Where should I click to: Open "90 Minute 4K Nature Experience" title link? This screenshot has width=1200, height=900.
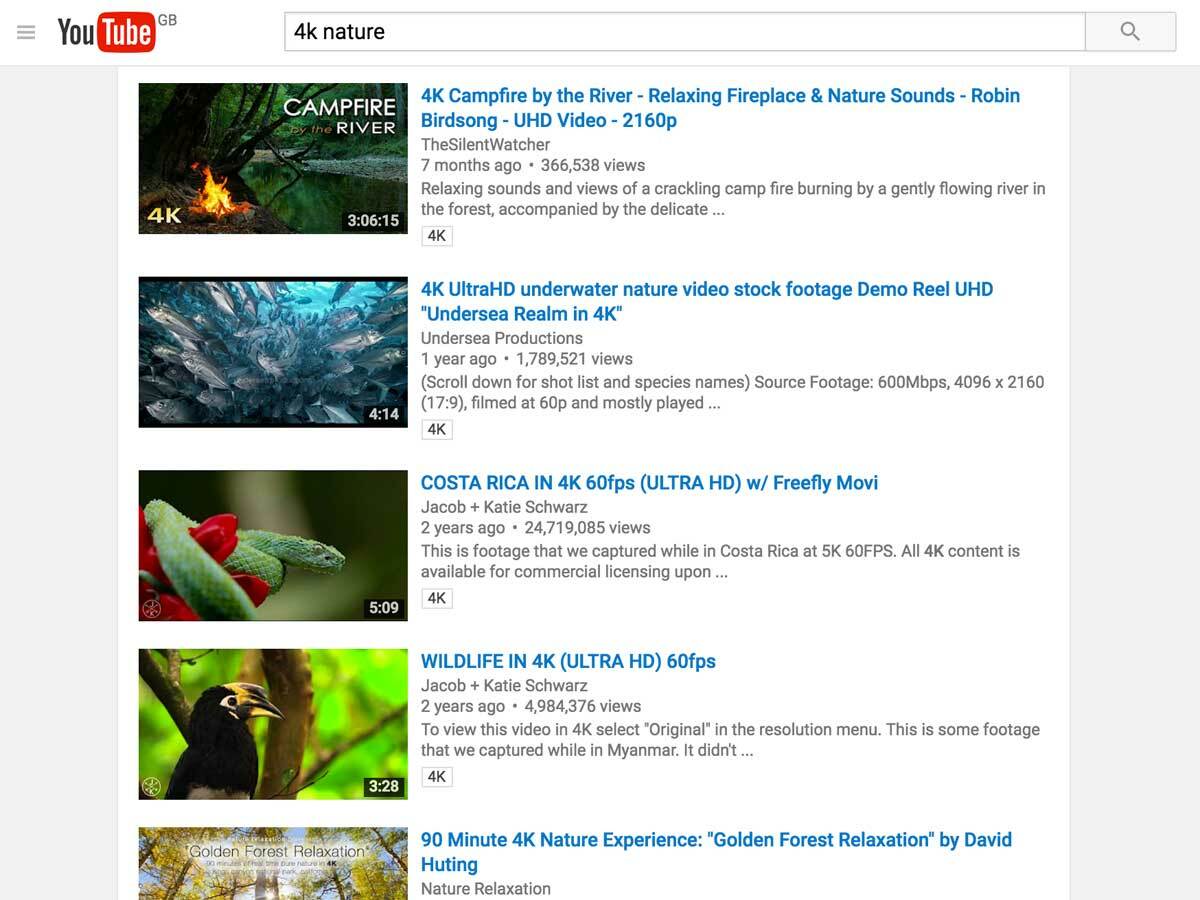pyautogui.click(x=716, y=852)
